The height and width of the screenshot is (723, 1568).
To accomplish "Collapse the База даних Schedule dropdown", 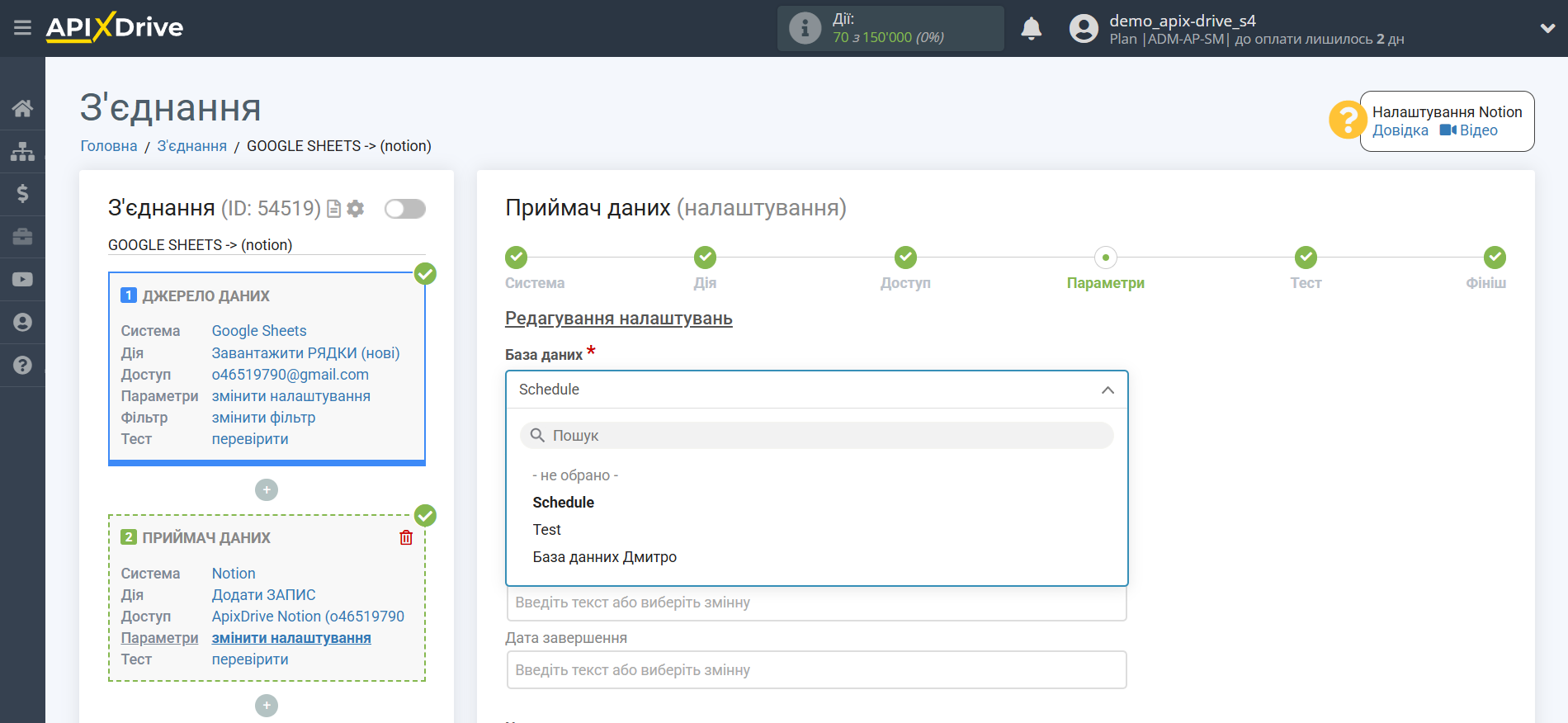I will coord(816,390).
